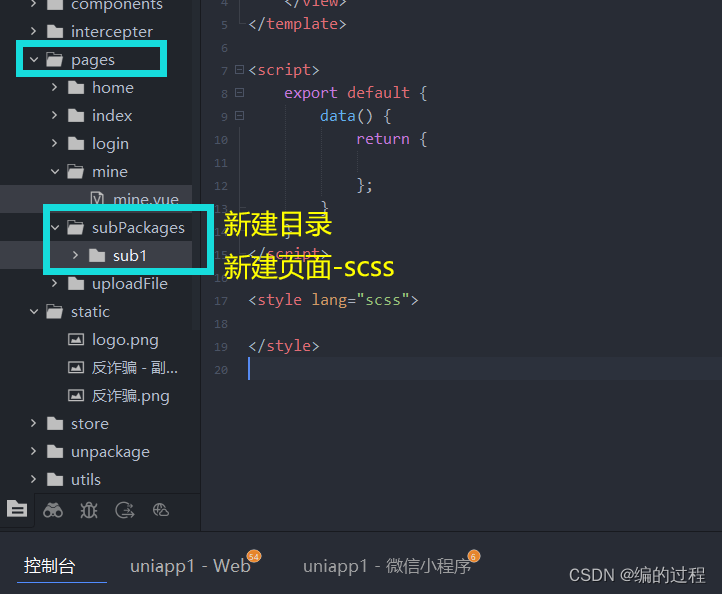Screen dimensions: 722x594
Task: Click the home folder icon
Action: pos(76,87)
